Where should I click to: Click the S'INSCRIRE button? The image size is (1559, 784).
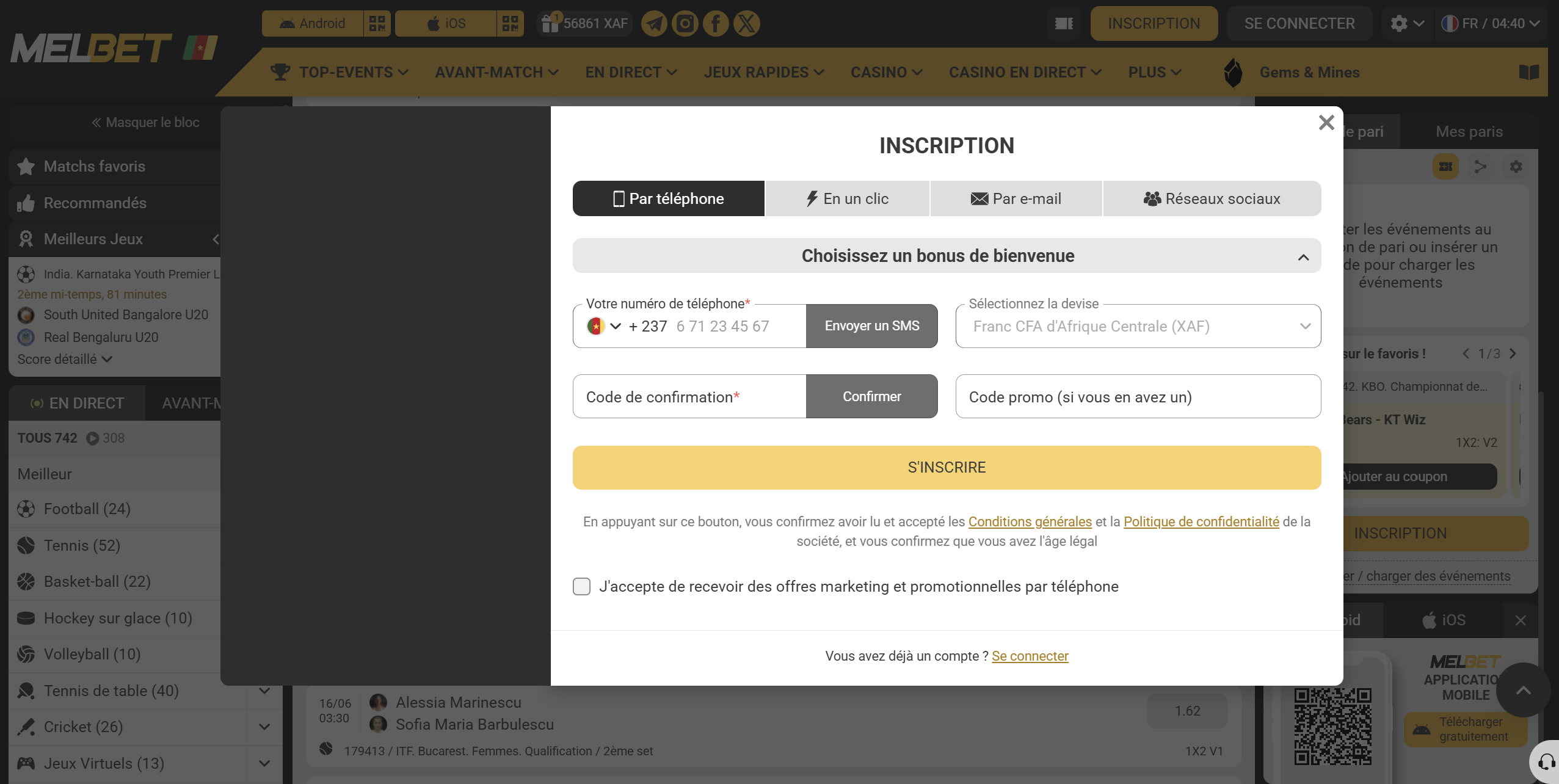pyautogui.click(x=947, y=468)
